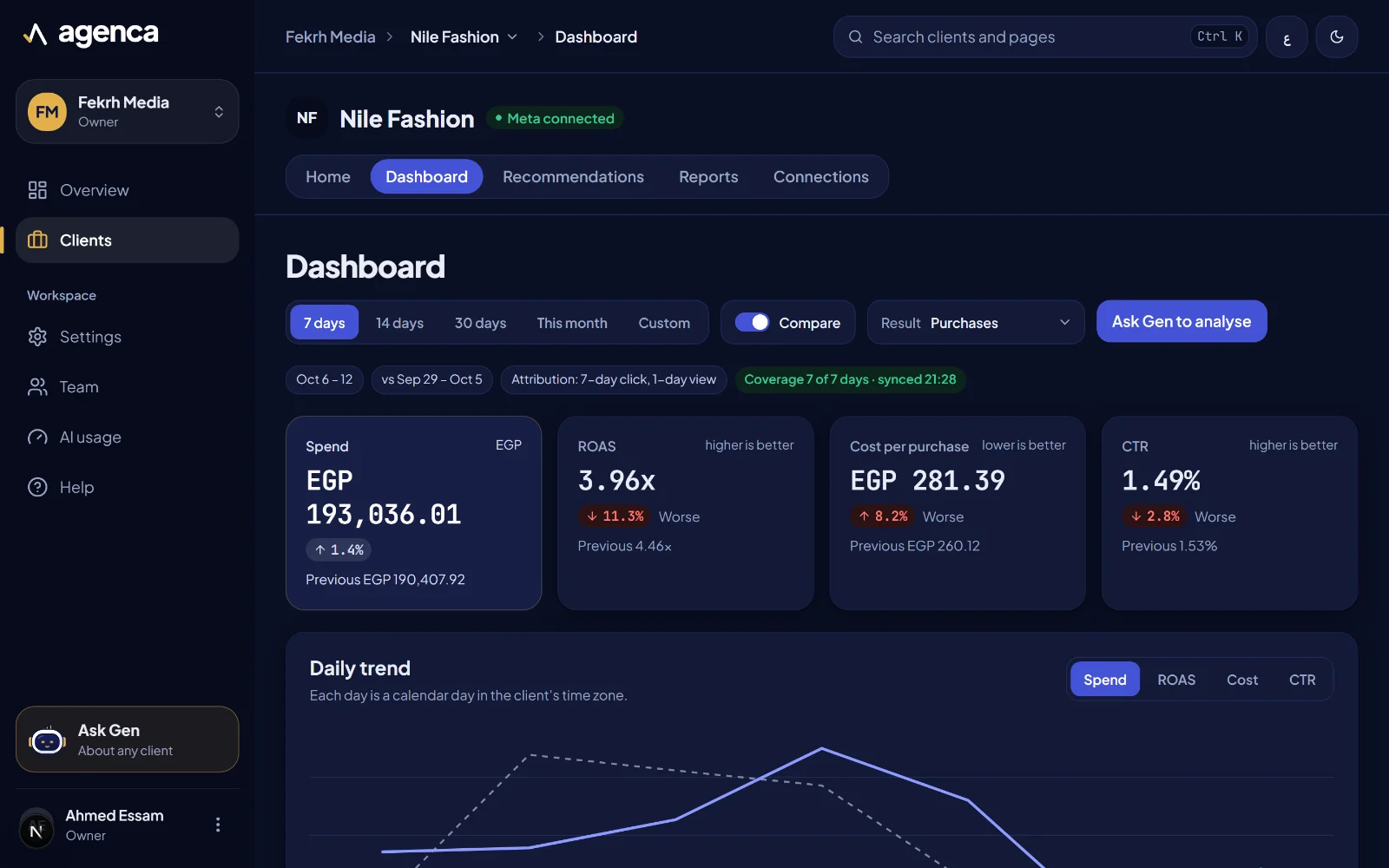Select the 30 days range
Screen dimensions: 1389x868
[x=480, y=323]
